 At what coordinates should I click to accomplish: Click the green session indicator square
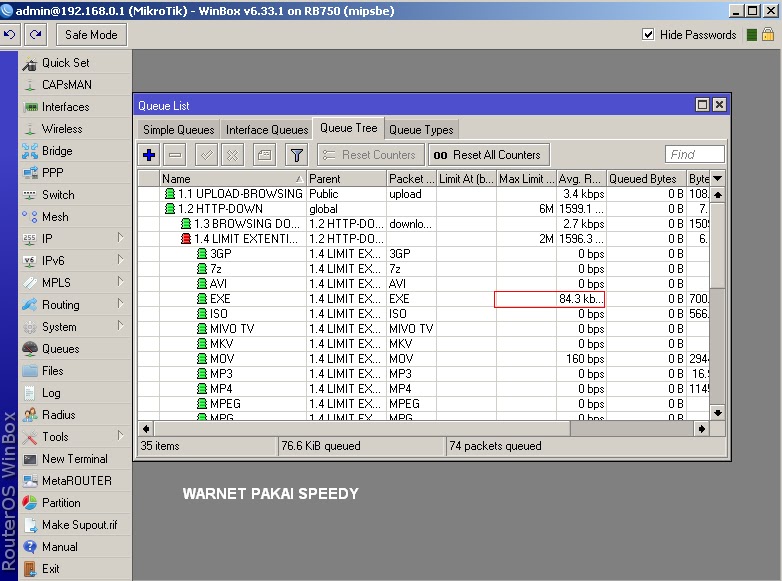[x=752, y=34]
